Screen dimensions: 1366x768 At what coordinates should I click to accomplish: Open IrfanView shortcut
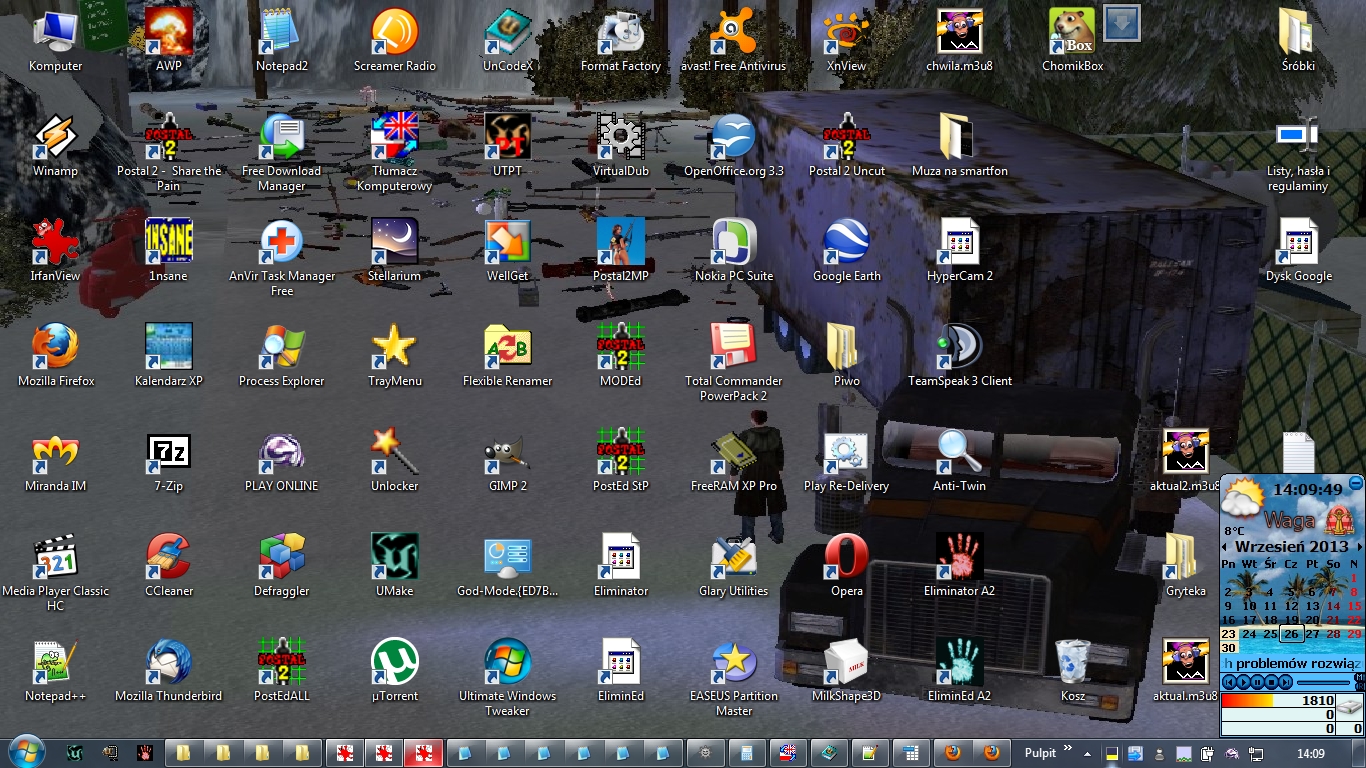point(56,250)
